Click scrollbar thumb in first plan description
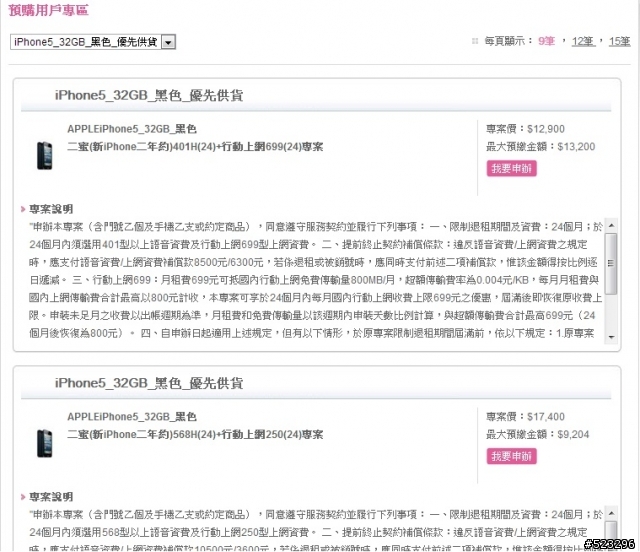This screenshot has width=640, height=552. 611,263
